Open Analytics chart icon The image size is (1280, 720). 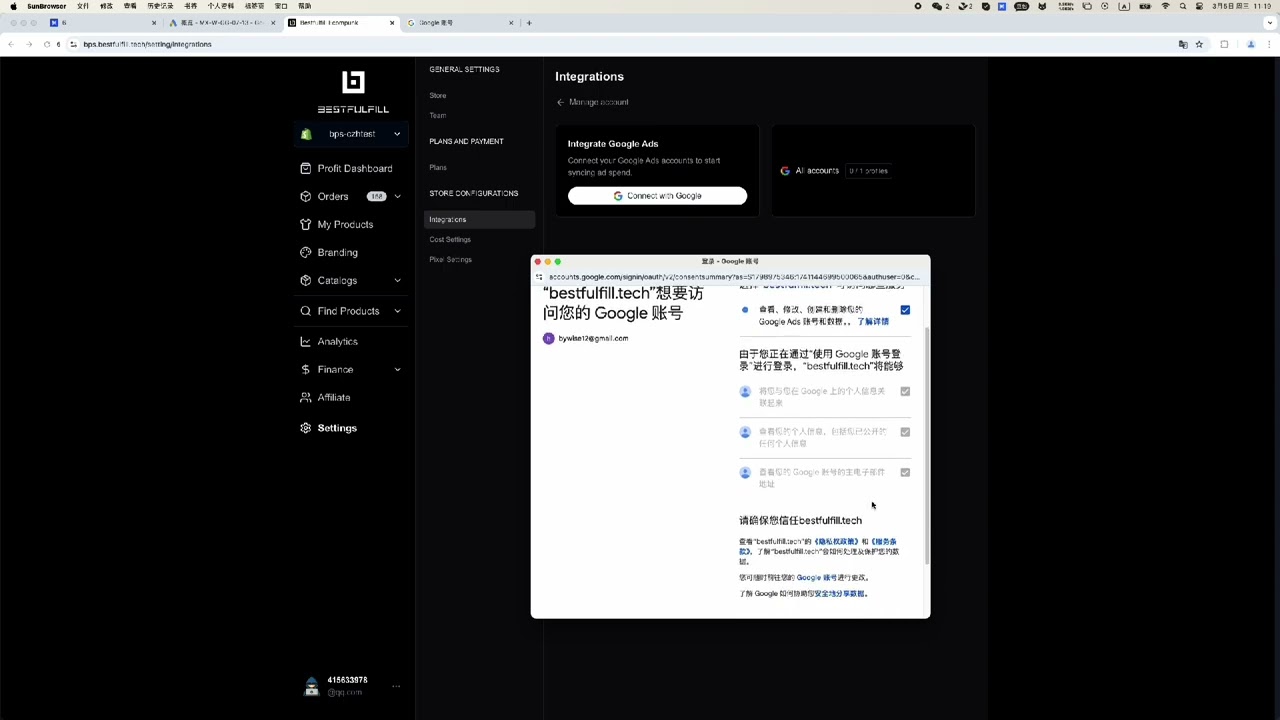click(x=306, y=341)
